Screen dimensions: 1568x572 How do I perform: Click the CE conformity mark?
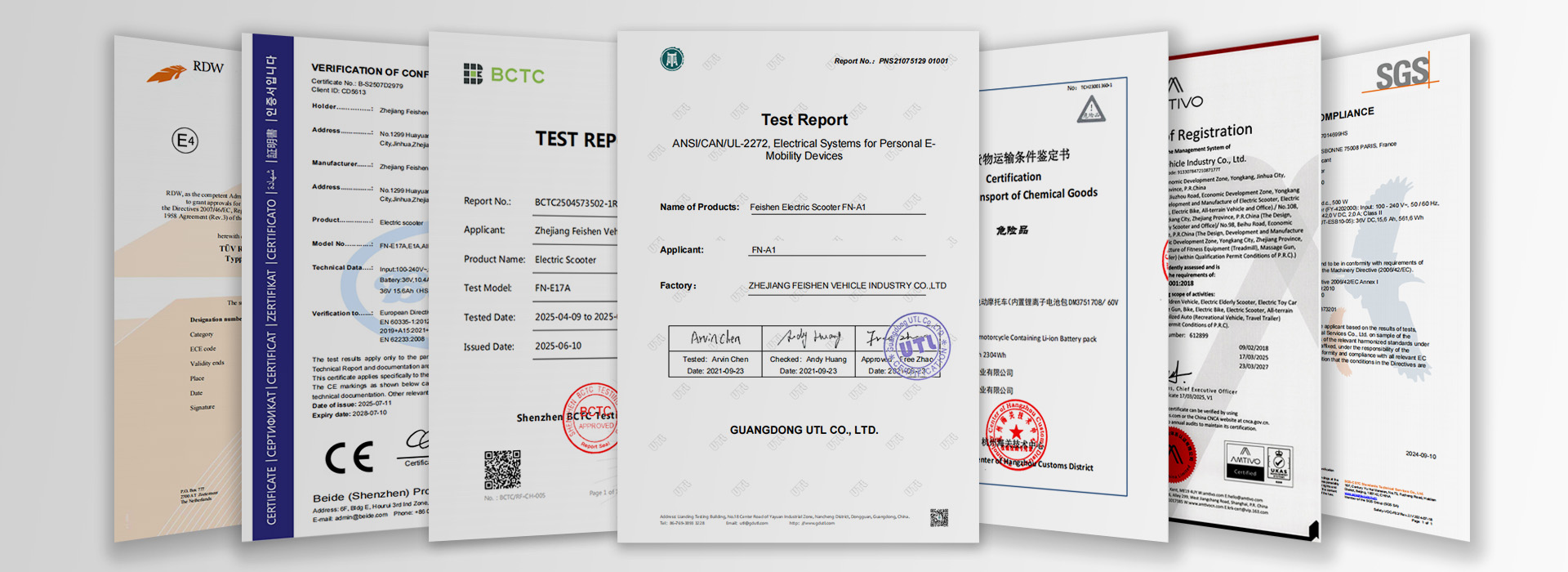point(350,458)
